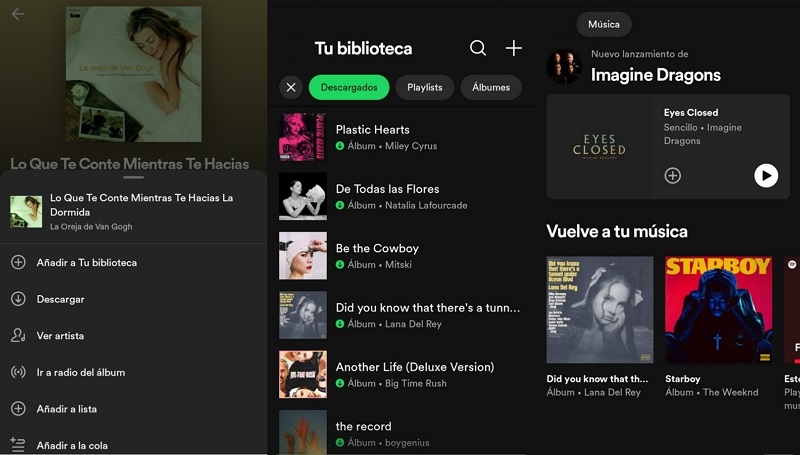This screenshot has height=455, width=800.
Task: Click 'Nuevo lanzamiento de' label
Action: (639, 54)
